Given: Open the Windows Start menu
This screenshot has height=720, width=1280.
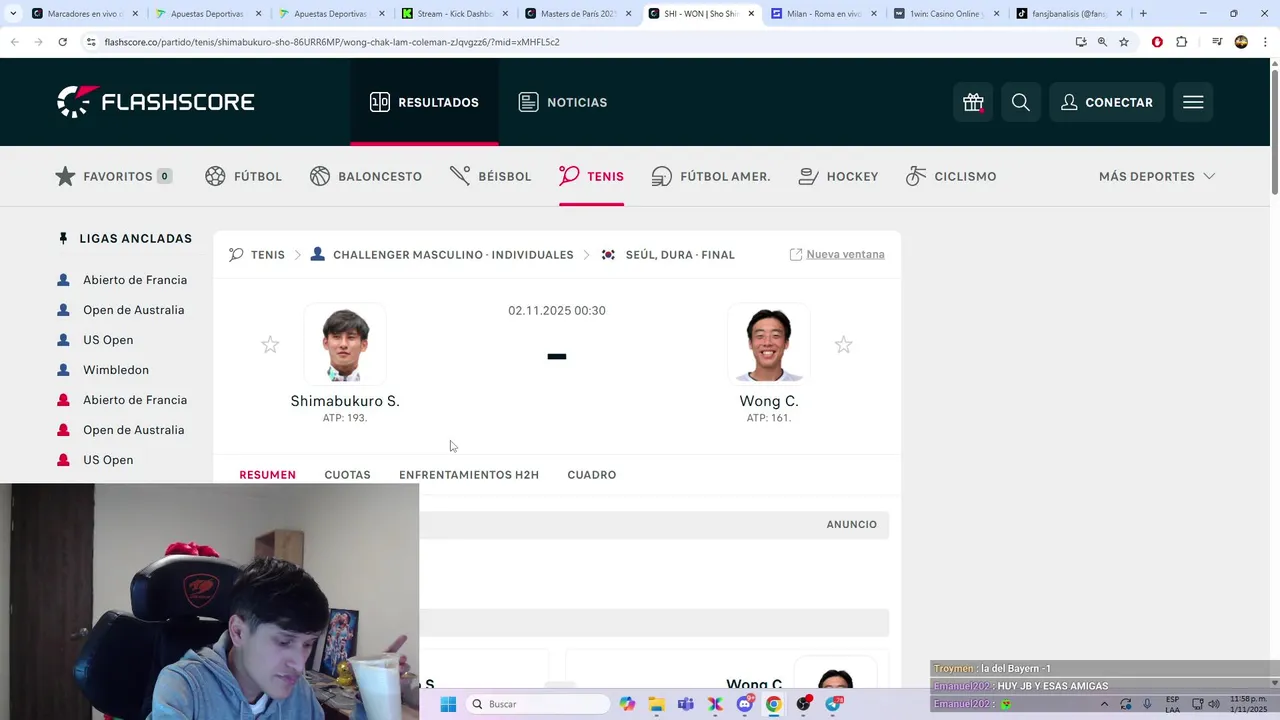Looking at the screenshot, I should (x=448, y=704).
